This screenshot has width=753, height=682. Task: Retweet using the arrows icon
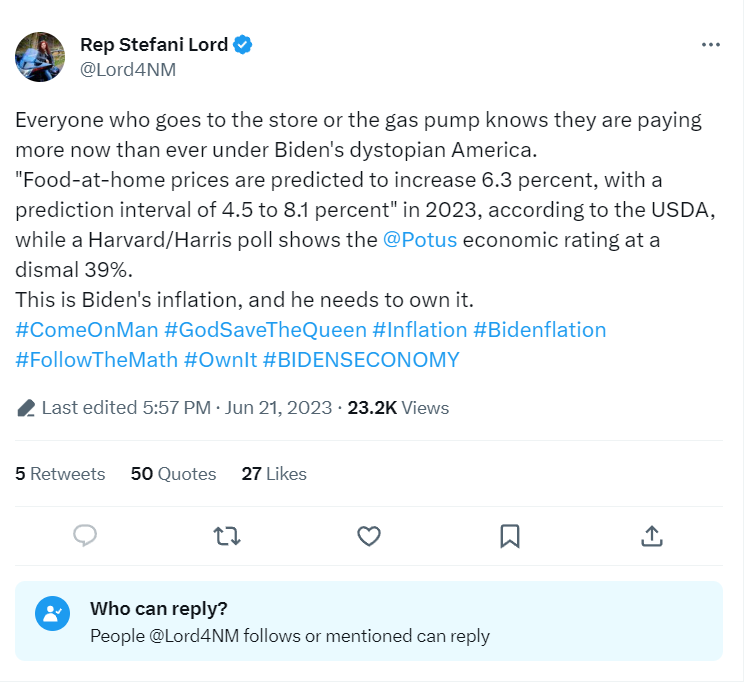[228, 536]
